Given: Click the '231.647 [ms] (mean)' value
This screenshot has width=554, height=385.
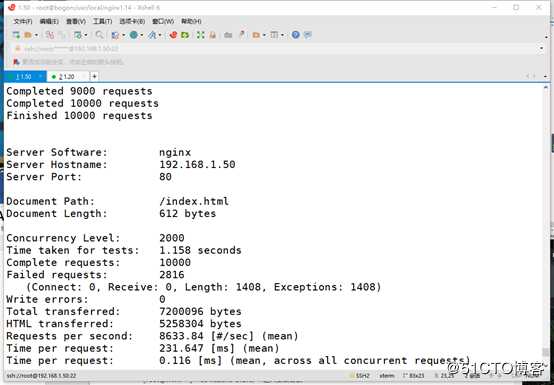Looking at the screenshot, I should click(219, 348).
